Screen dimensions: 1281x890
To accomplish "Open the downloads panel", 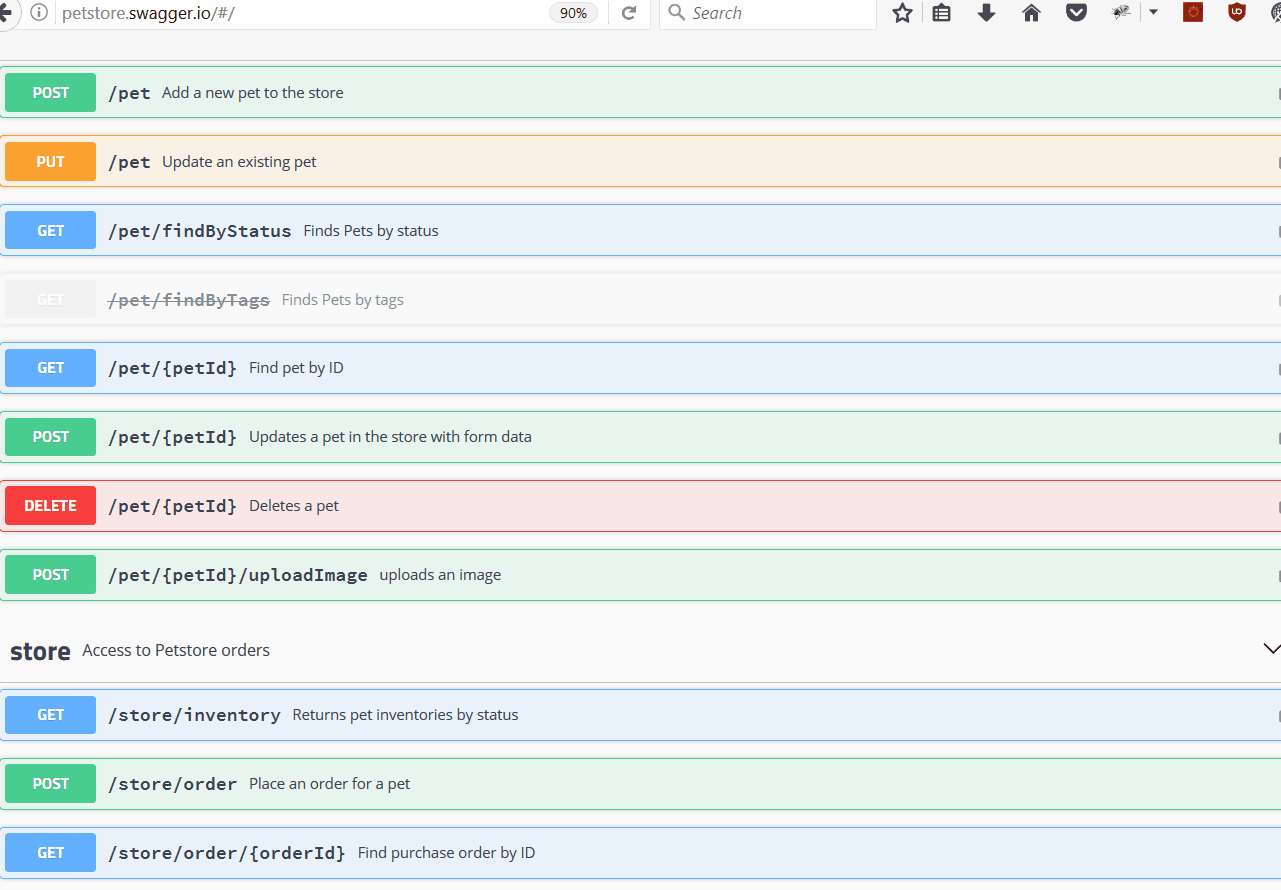I will pyautogui.click(x=986, y=14).
